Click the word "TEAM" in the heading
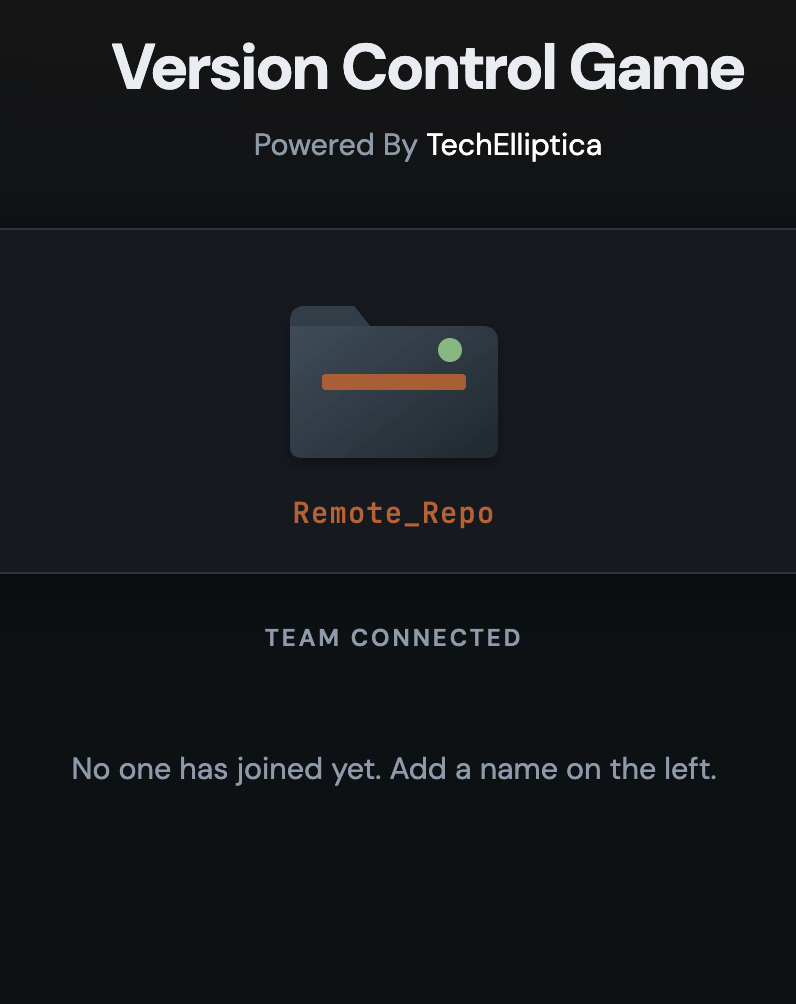 coord(303,638)
